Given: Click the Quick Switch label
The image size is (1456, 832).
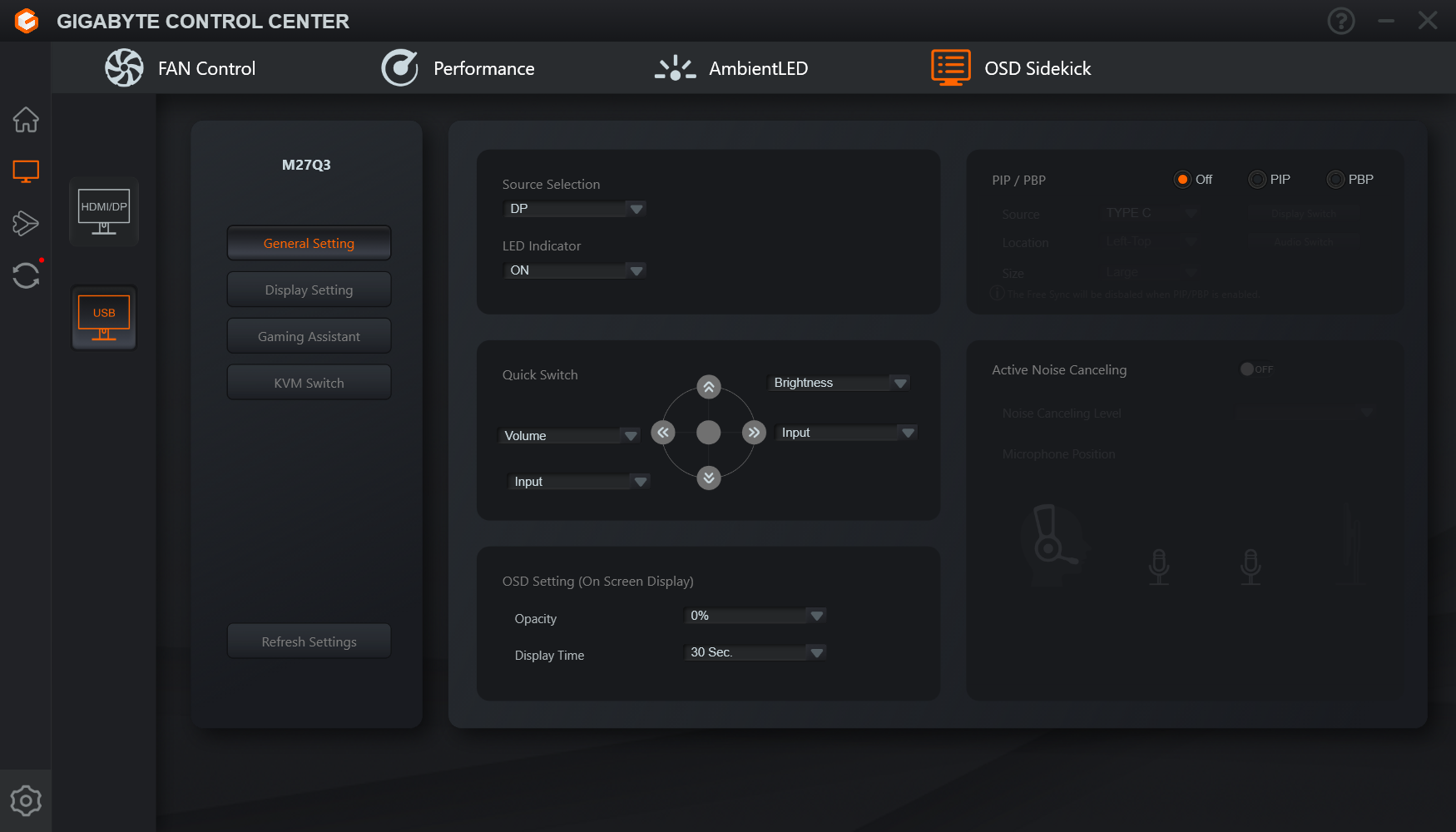Looking at the screenshot, I should coord(540,375).
